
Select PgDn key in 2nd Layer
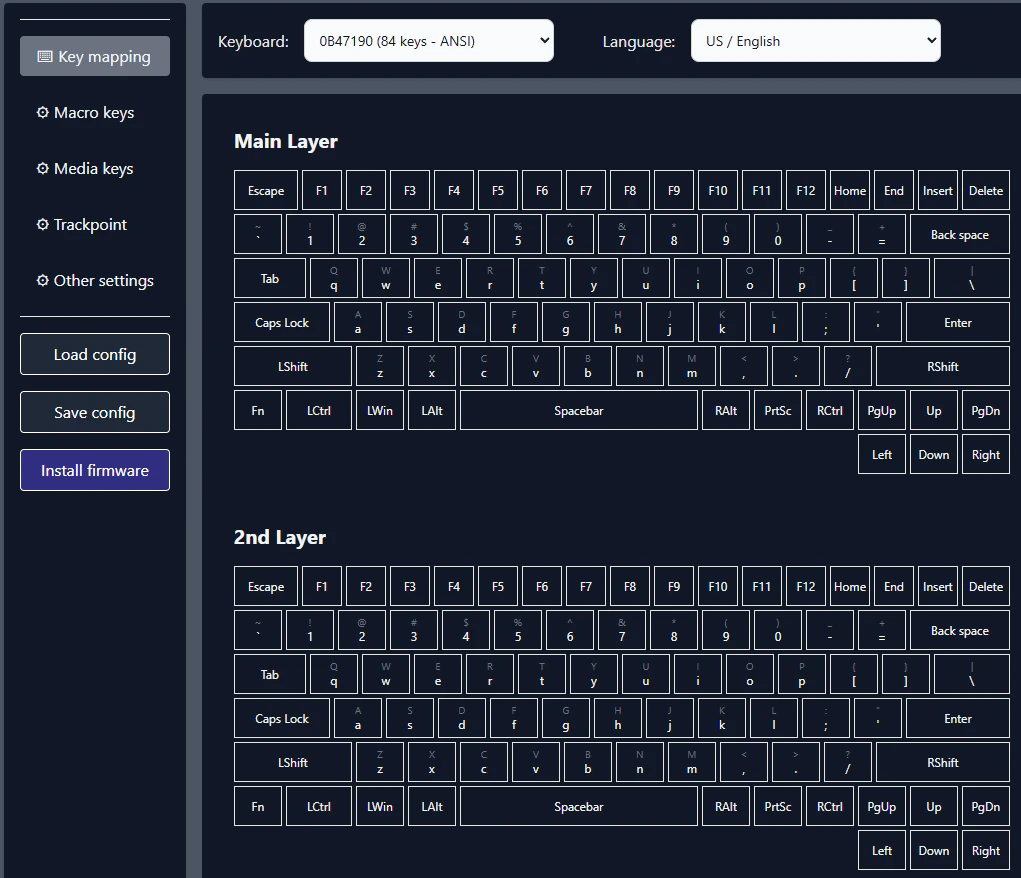[x=986, y=806]
